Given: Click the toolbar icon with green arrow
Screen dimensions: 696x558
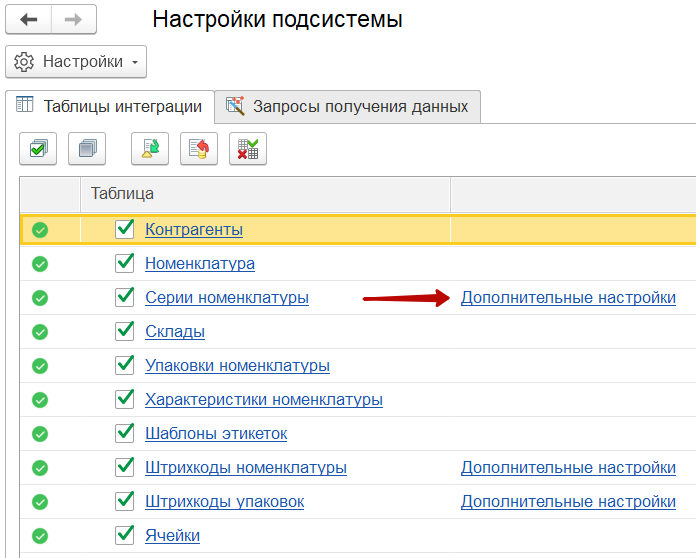Looking at the screenshot, I should click(150, 149).
